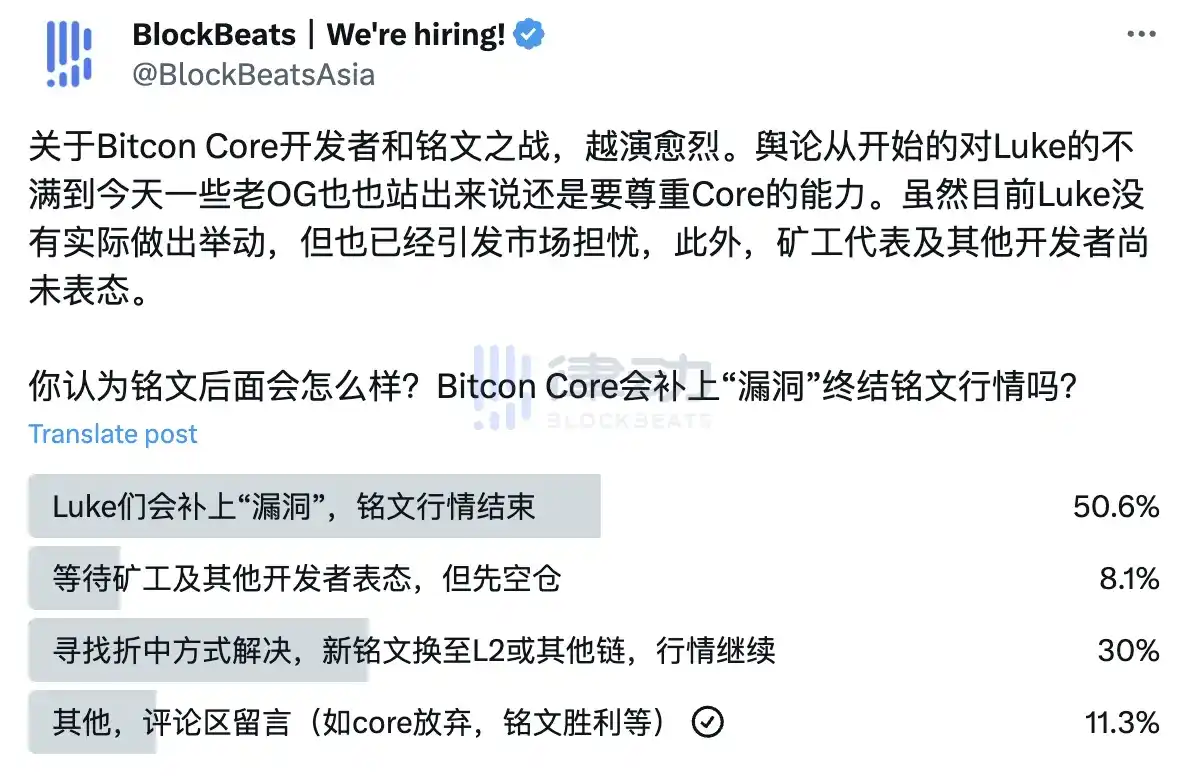Image resolution: width=1186 pixels, height=776 pixels.
Task: Click the blue verified badge
Action: pyautogui.click(x=529, y=36)
